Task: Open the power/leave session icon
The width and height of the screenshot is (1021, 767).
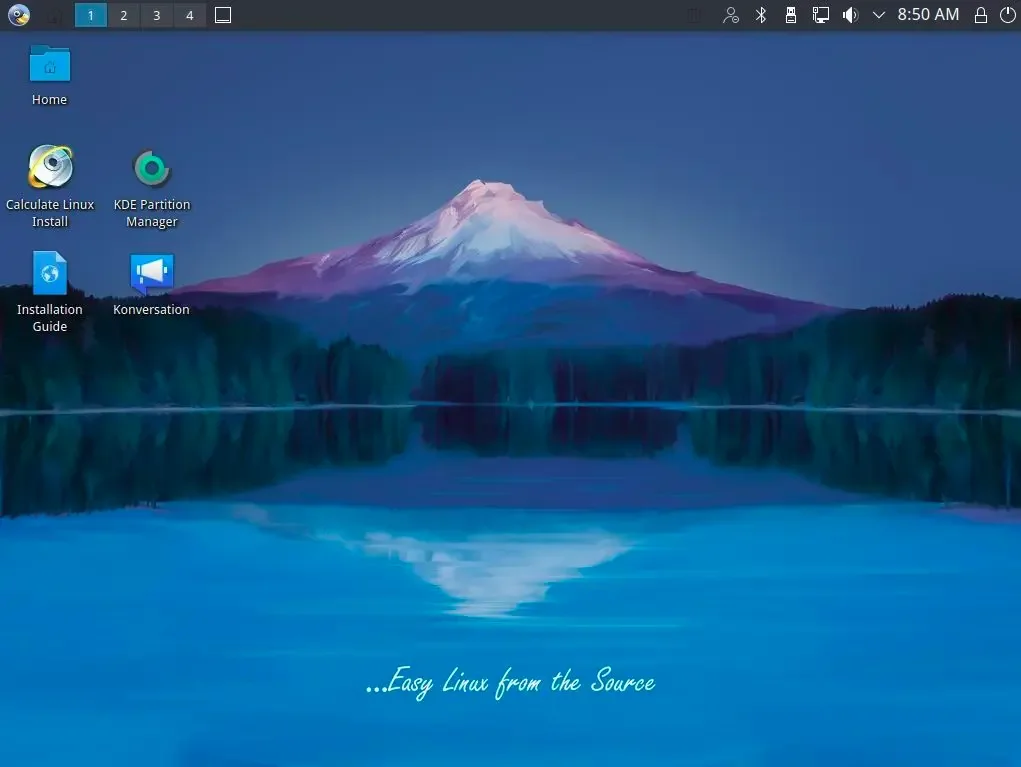Action: [1007, 15]
